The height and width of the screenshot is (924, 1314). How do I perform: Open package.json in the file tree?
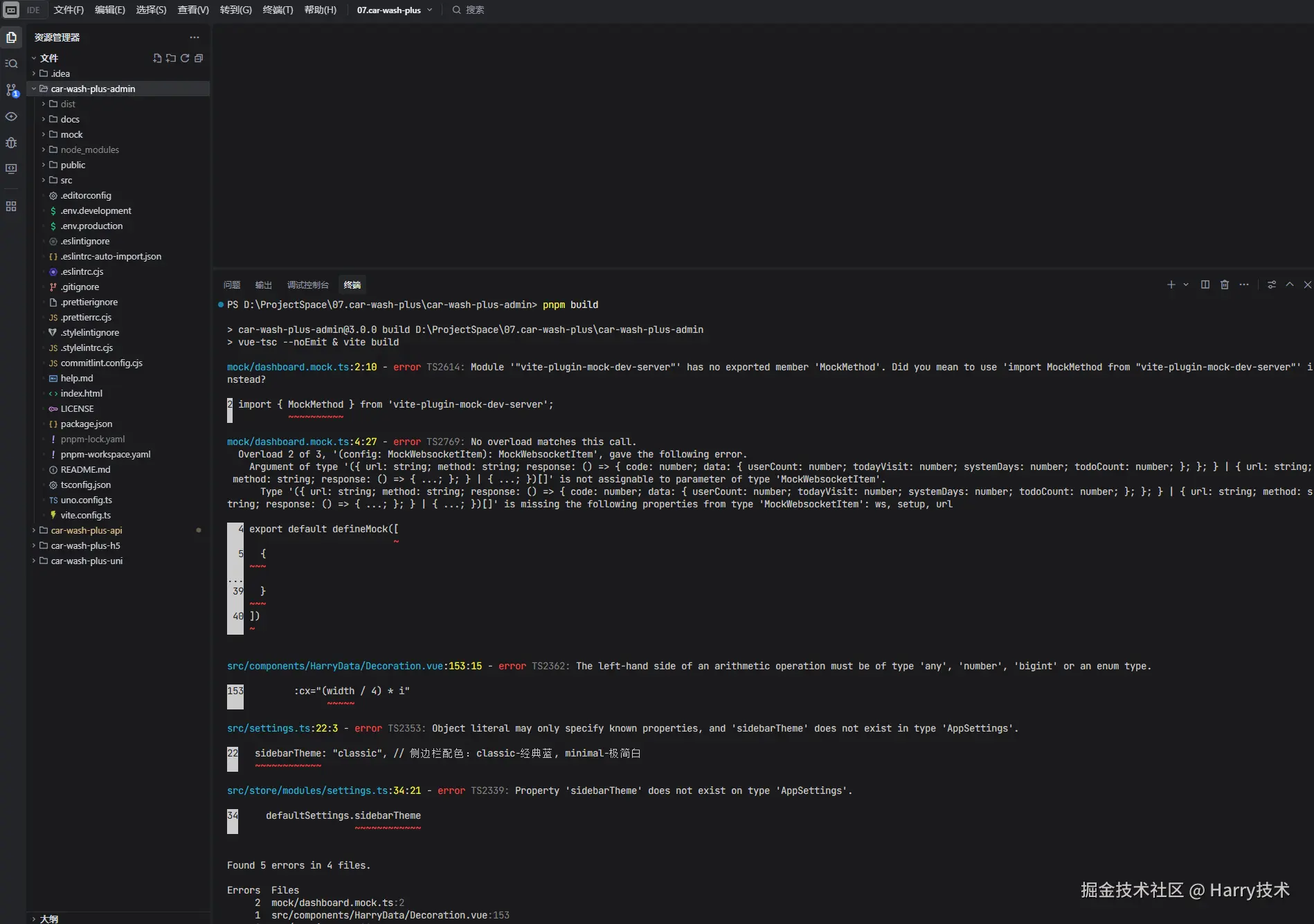coord(87,424)
